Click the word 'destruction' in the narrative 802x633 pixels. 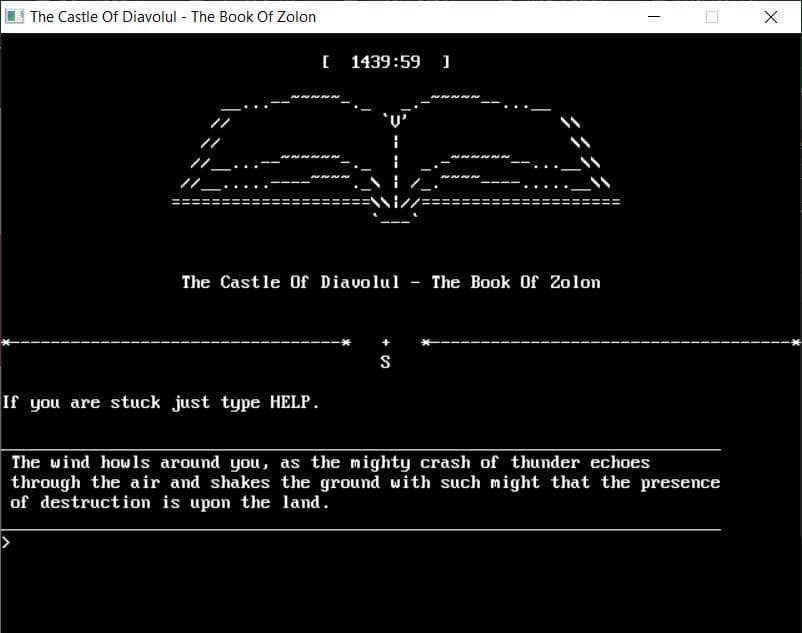click(95, 502)
